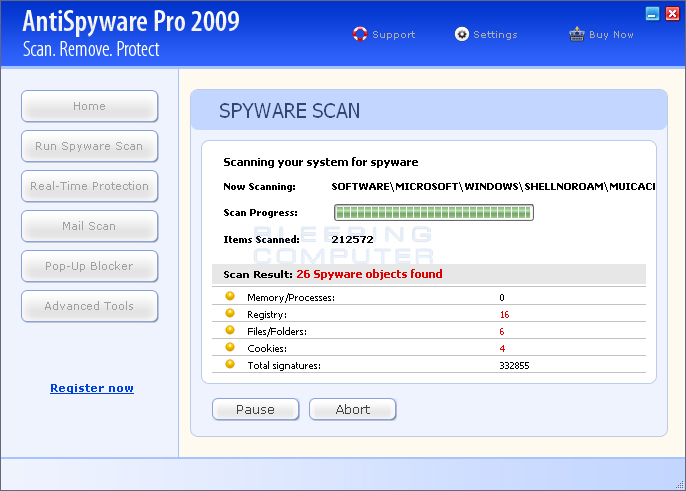
Task: Open Real-Time Protection section
Action: click(x=89, y=186)
